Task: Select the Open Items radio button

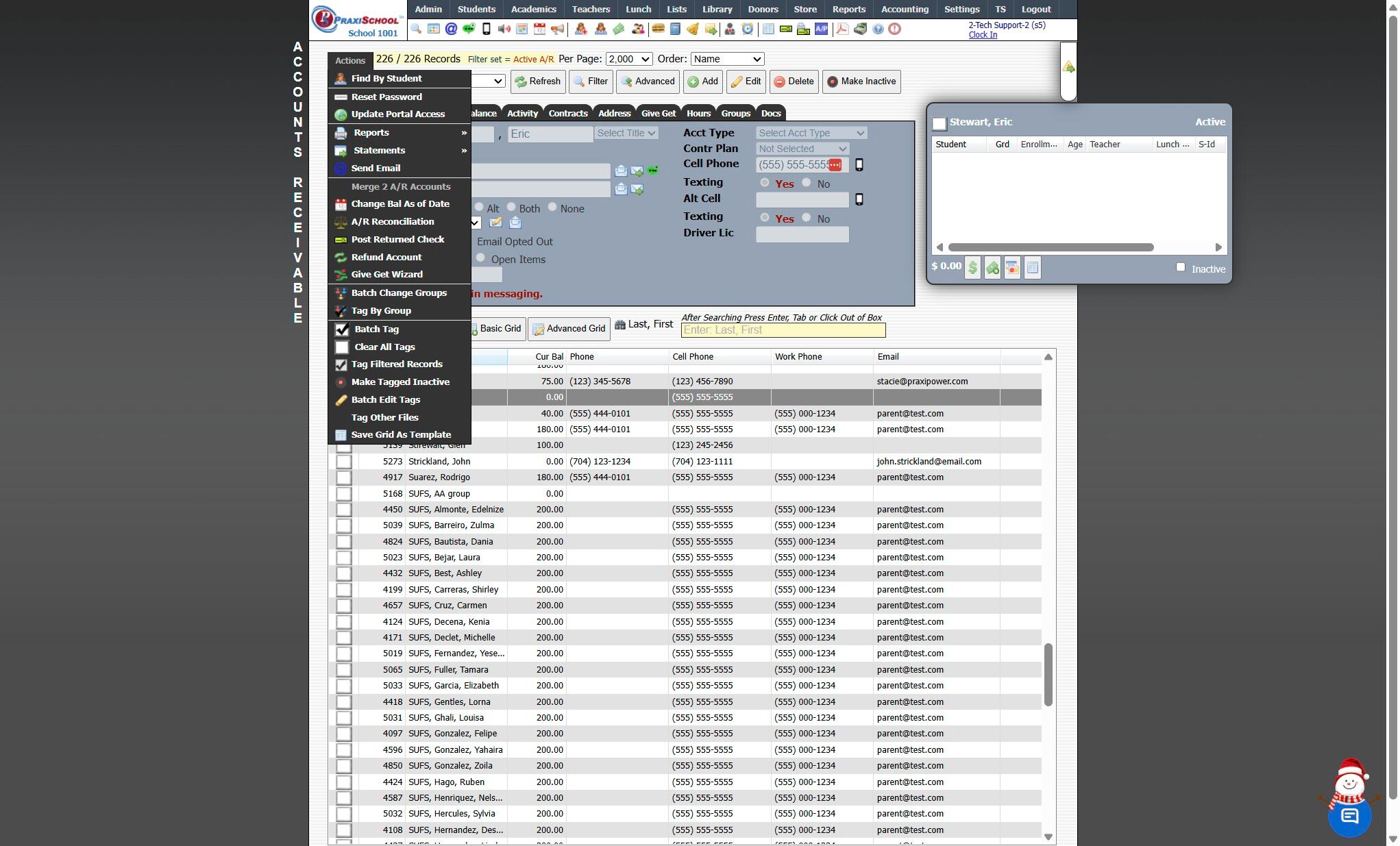Action: (481, 258)
